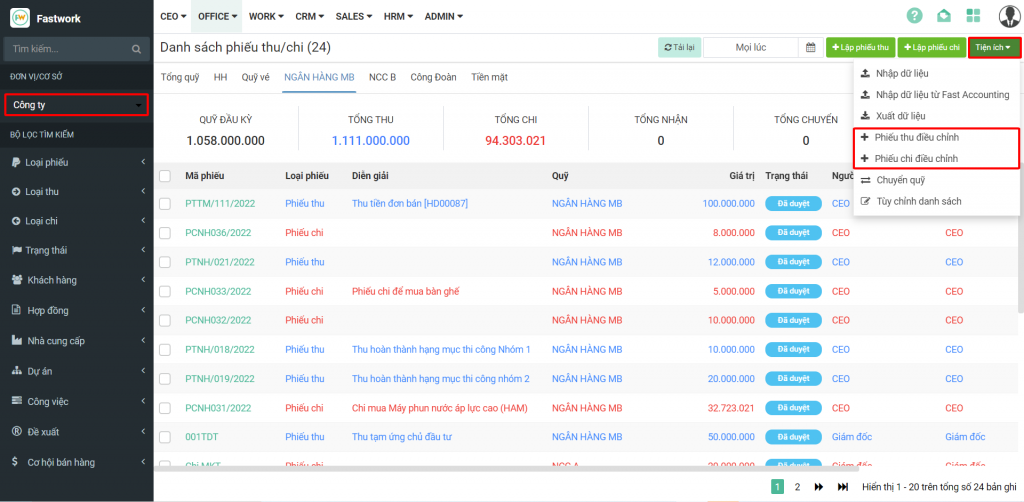Open the OFFICE dropdown menu
The image size is (1024, 502).
point(217,16)
